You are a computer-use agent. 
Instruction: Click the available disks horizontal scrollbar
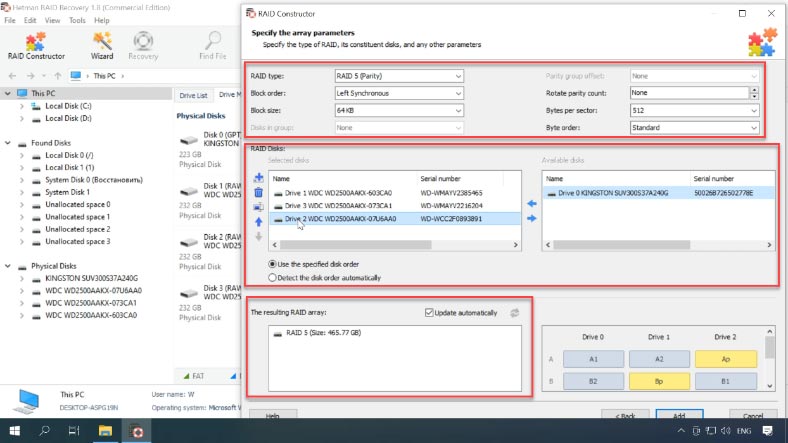click(x=622, y=245)
